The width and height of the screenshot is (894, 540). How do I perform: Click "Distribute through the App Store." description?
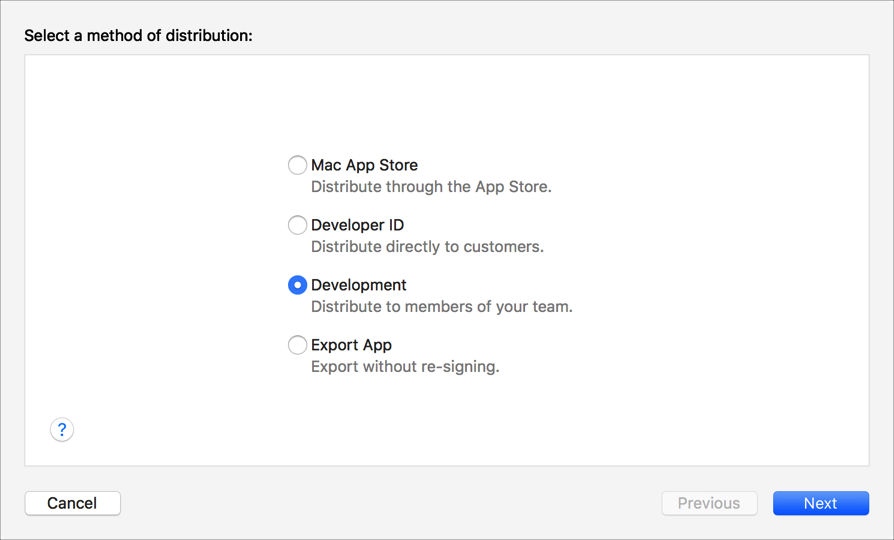click(x=431, y=187)
